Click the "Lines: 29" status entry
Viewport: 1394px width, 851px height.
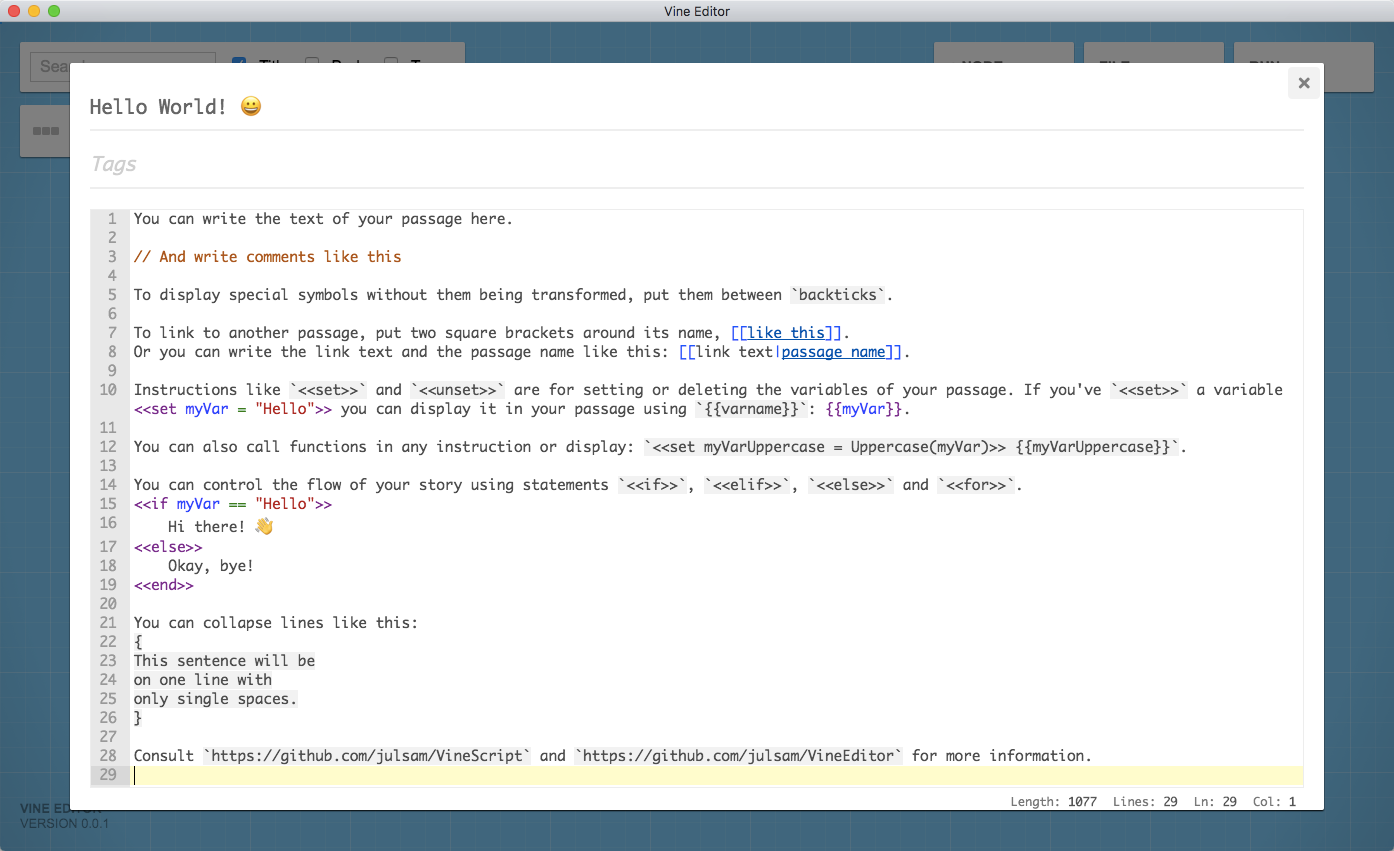[x=1145, y=802]
